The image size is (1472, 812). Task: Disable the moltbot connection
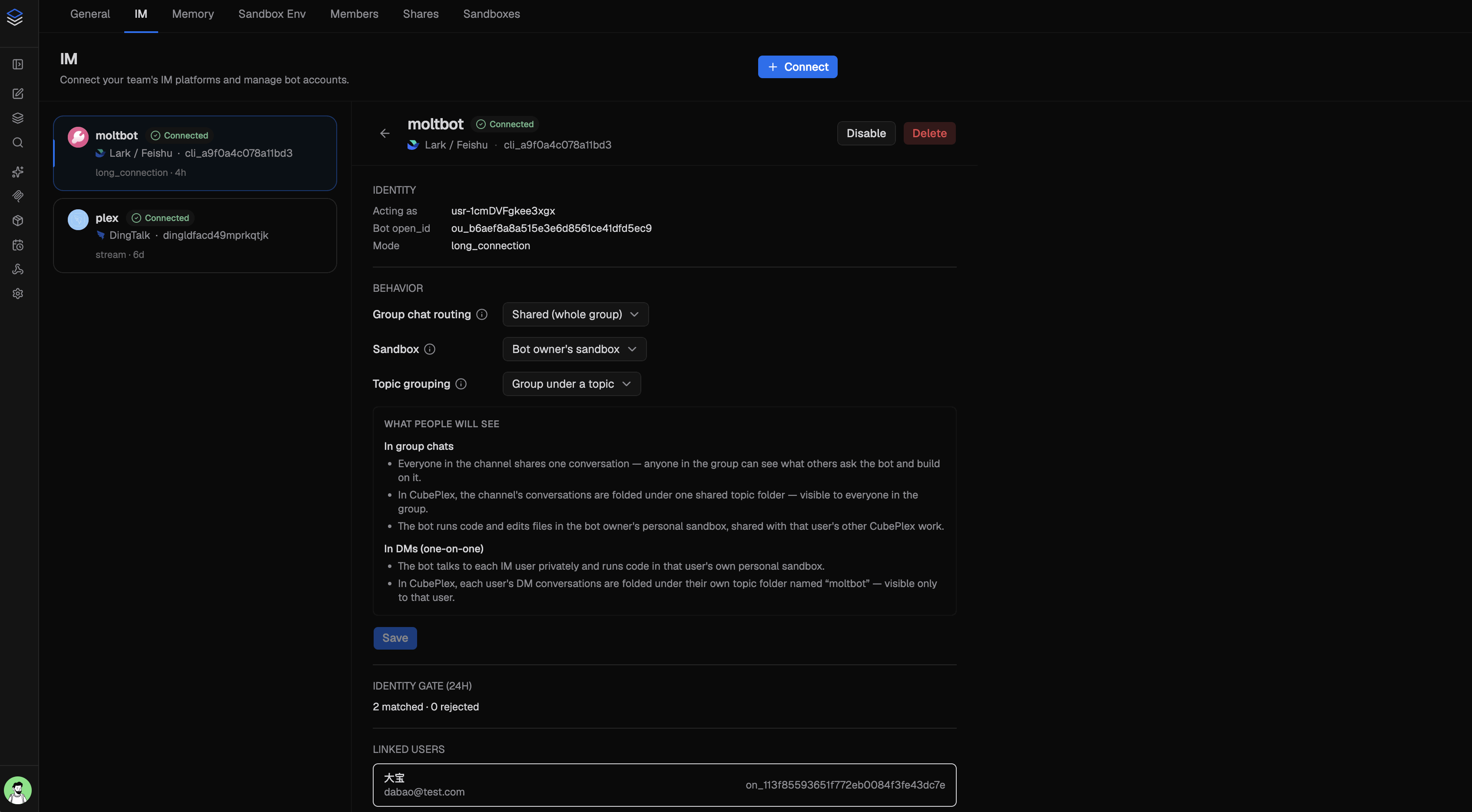click(x=866, y=133)
